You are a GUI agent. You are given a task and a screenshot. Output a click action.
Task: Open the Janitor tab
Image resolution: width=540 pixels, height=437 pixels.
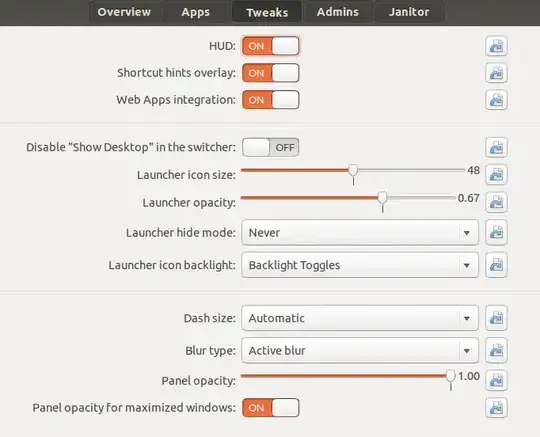point(409,12)
